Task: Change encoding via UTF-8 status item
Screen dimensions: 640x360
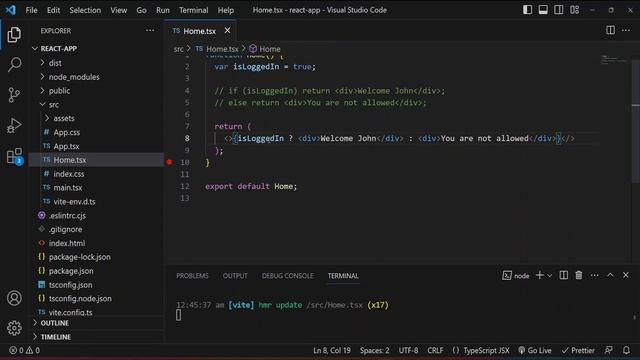Action: [408, 351]
